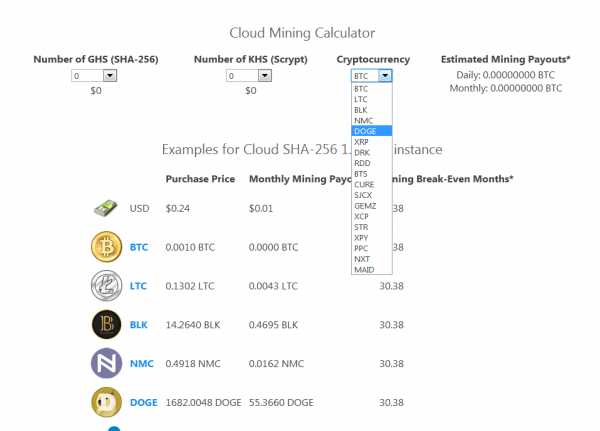Click the Estimated Mining Payouts label
The image size is (600, 431).
(x=505, y=59)
